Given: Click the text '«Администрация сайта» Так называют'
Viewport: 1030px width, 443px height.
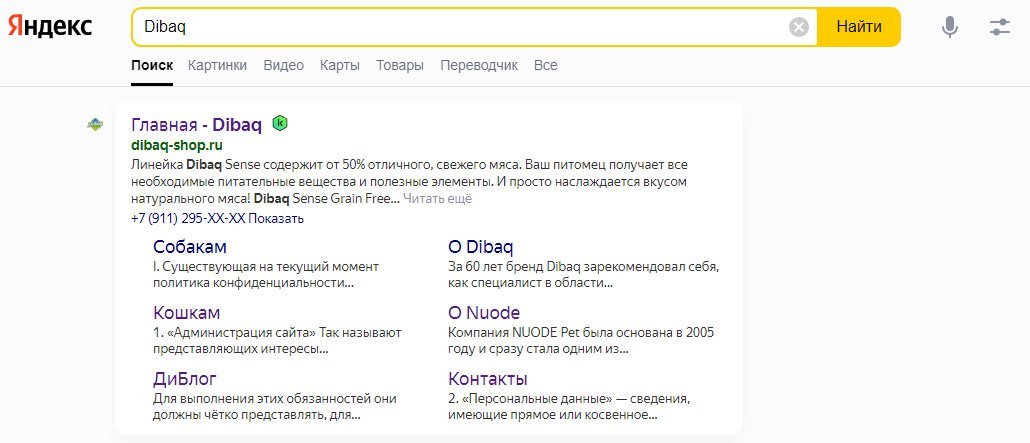Looking at the screenshot, I should (x=284, y=333).
